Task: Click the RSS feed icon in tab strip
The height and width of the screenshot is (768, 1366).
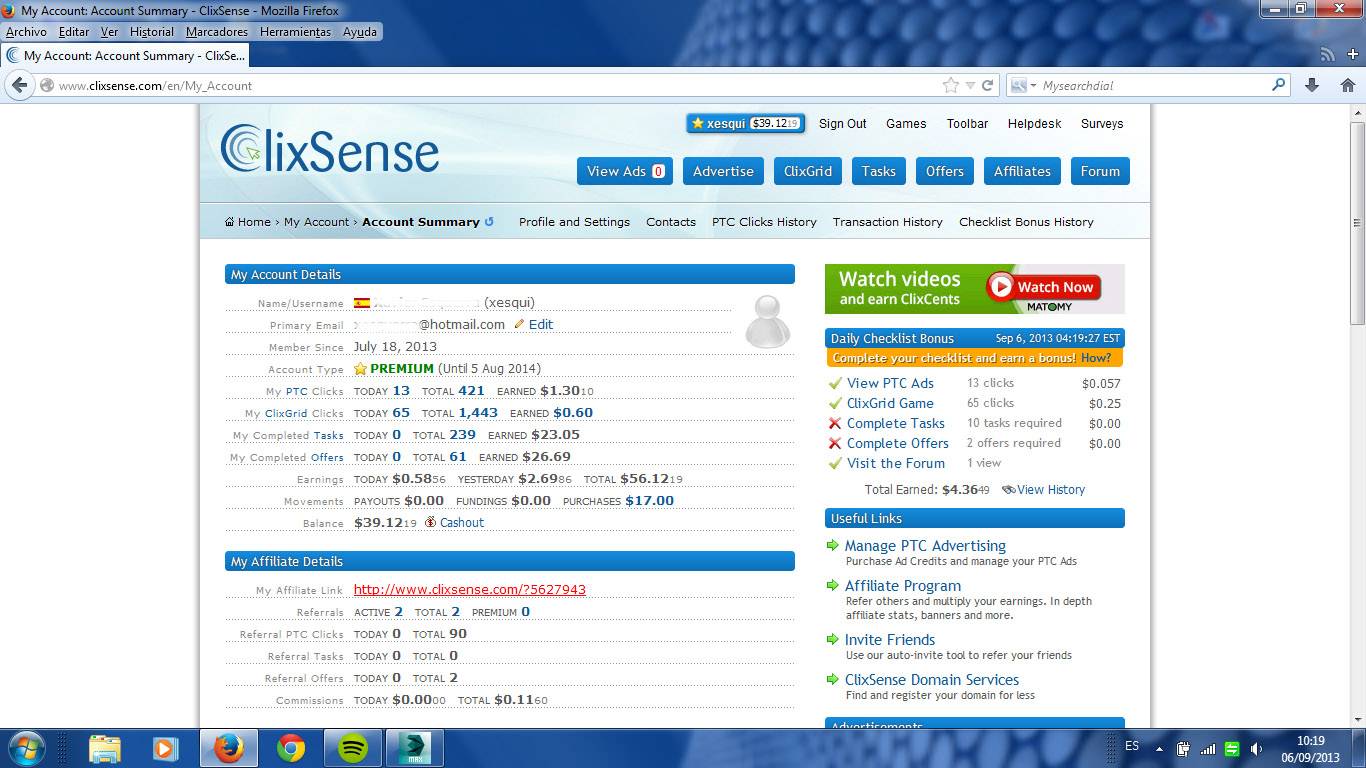Action: point(1328,55)
